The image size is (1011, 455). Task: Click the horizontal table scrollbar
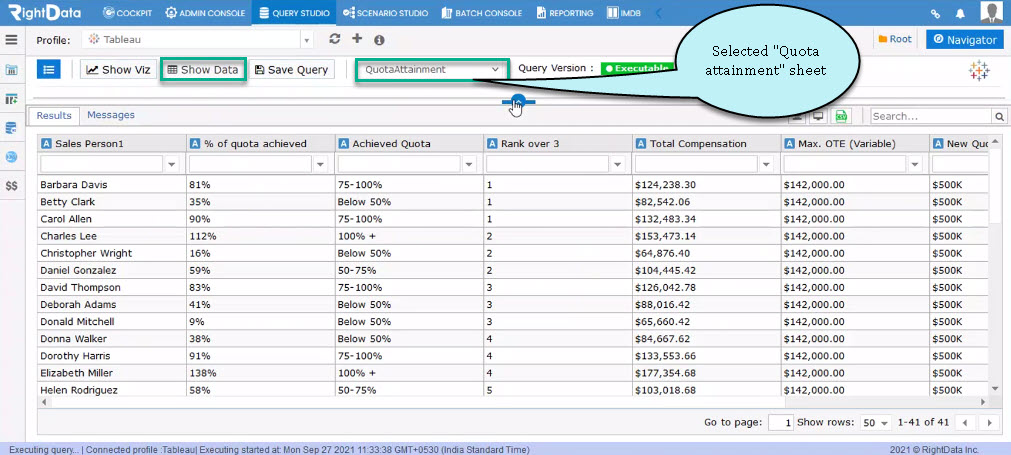(x=513, y=402)
